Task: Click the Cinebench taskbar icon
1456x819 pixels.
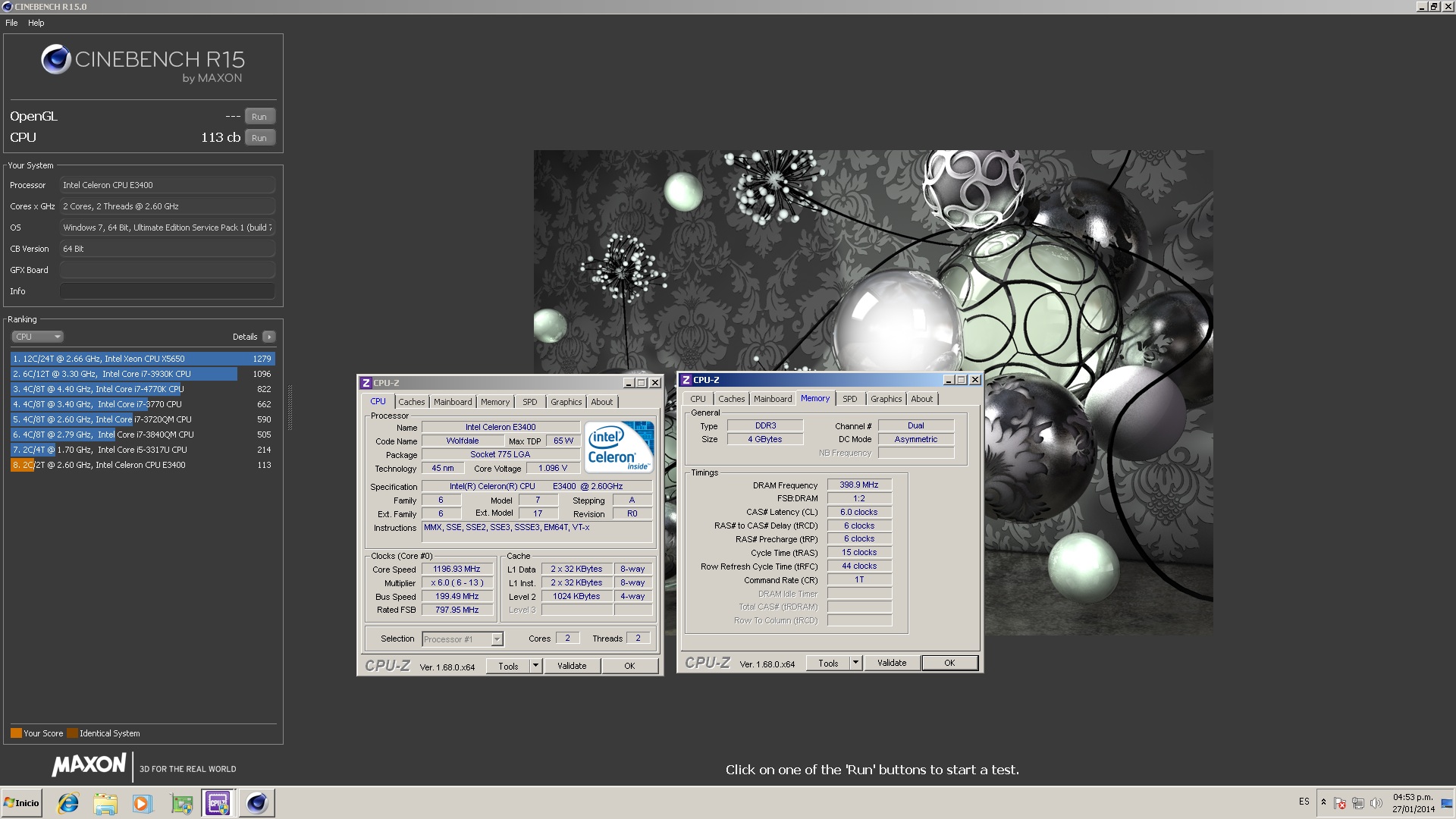Action: (x=257, y=803)
